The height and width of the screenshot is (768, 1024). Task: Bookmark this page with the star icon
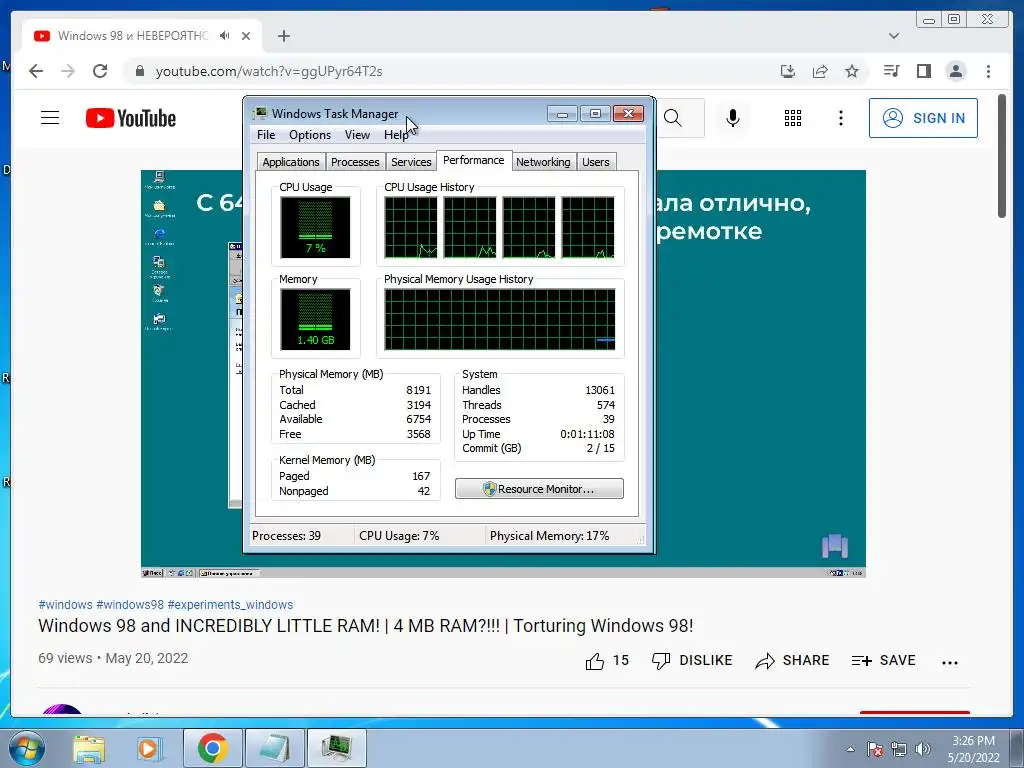pos(852,71)
